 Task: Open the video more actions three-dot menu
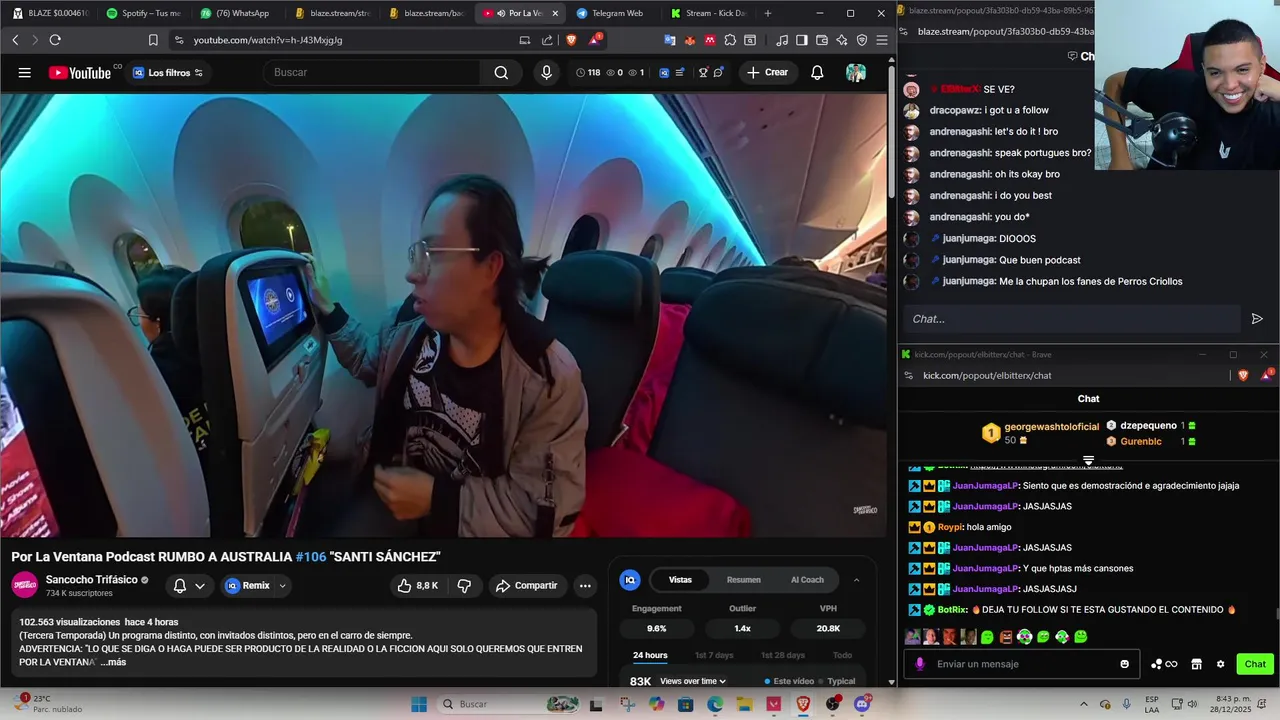(585, 586)
